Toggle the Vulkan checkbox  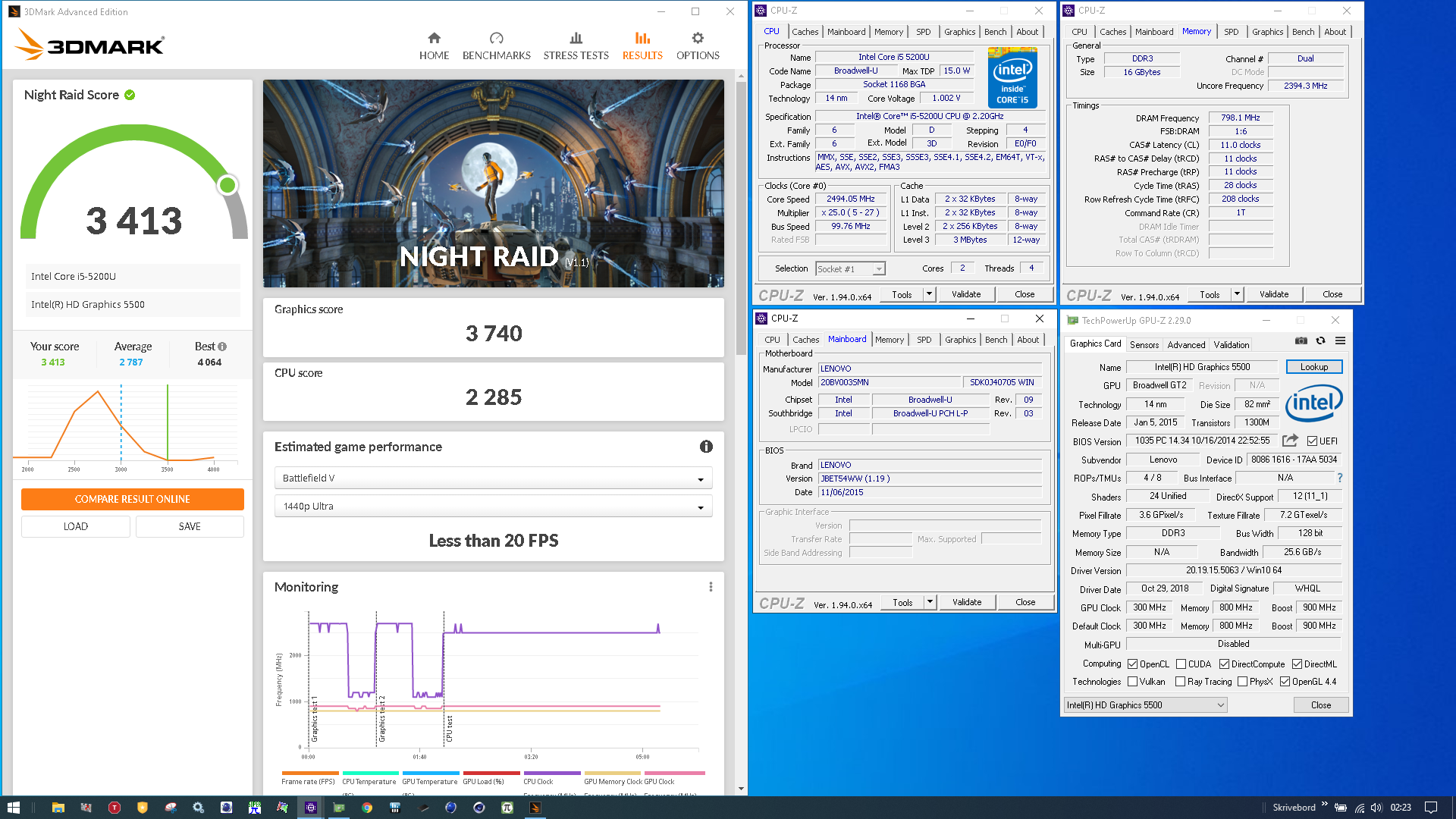coord(1132,682)
